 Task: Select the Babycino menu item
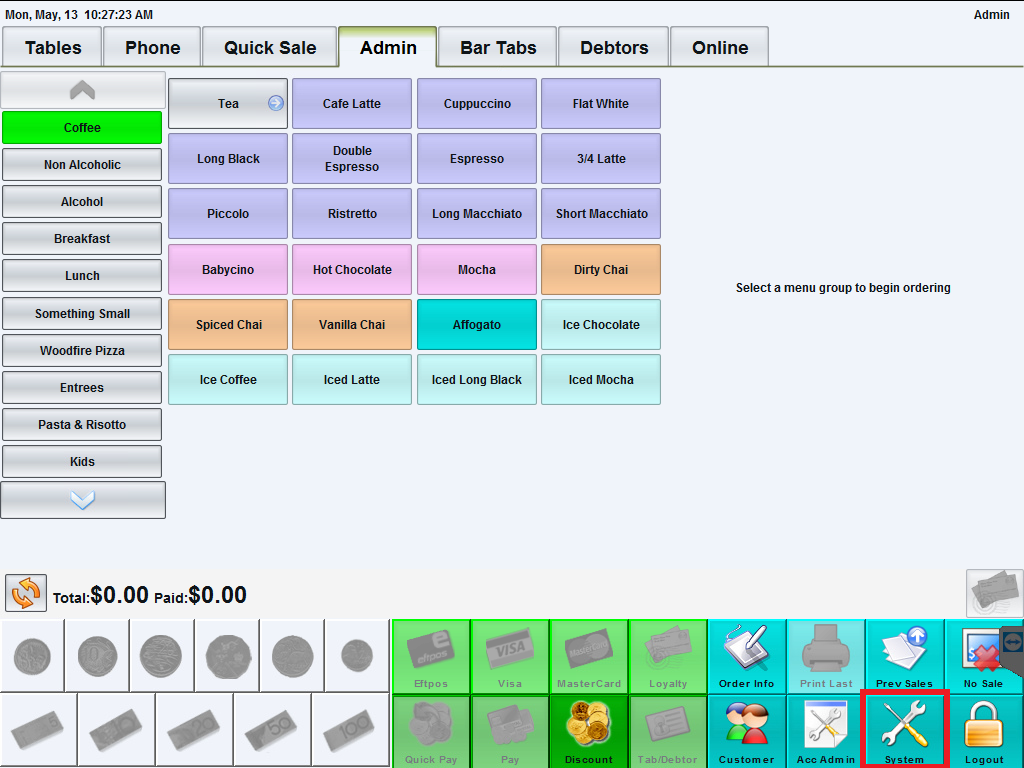227,269
